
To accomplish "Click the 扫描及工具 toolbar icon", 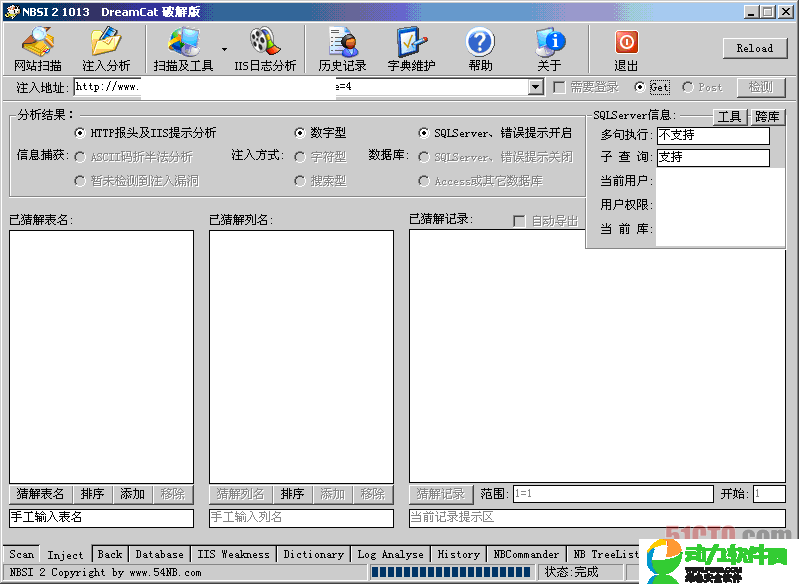I will [x=183, y=49].
